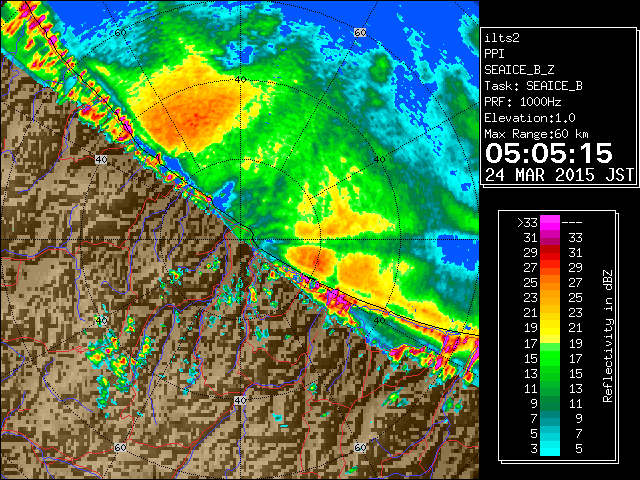
Task: Select the 'Elevation:1.0' text
Action: coord(530,118)
